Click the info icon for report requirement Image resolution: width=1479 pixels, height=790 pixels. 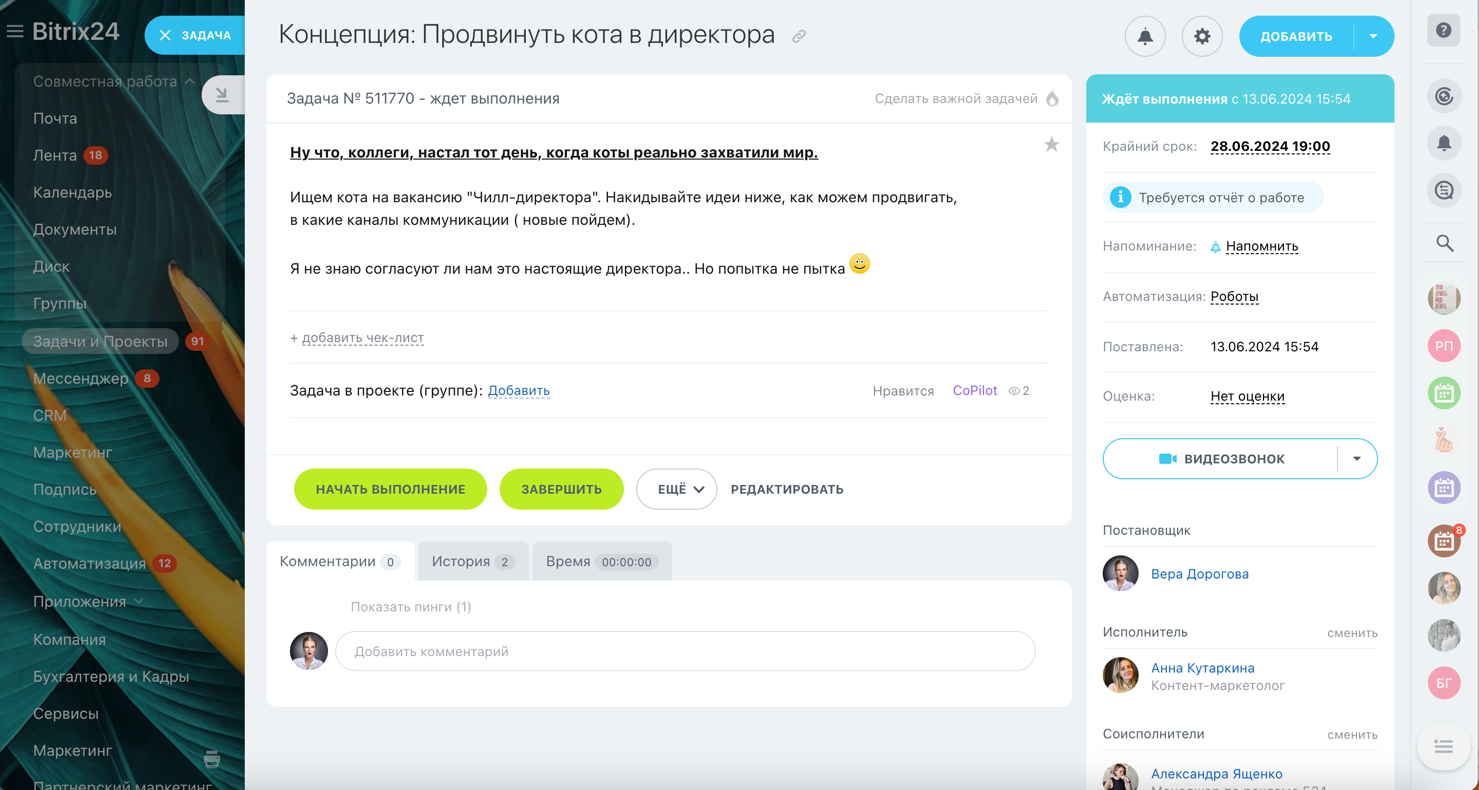pyautogui.click(x=1120, y=198)
